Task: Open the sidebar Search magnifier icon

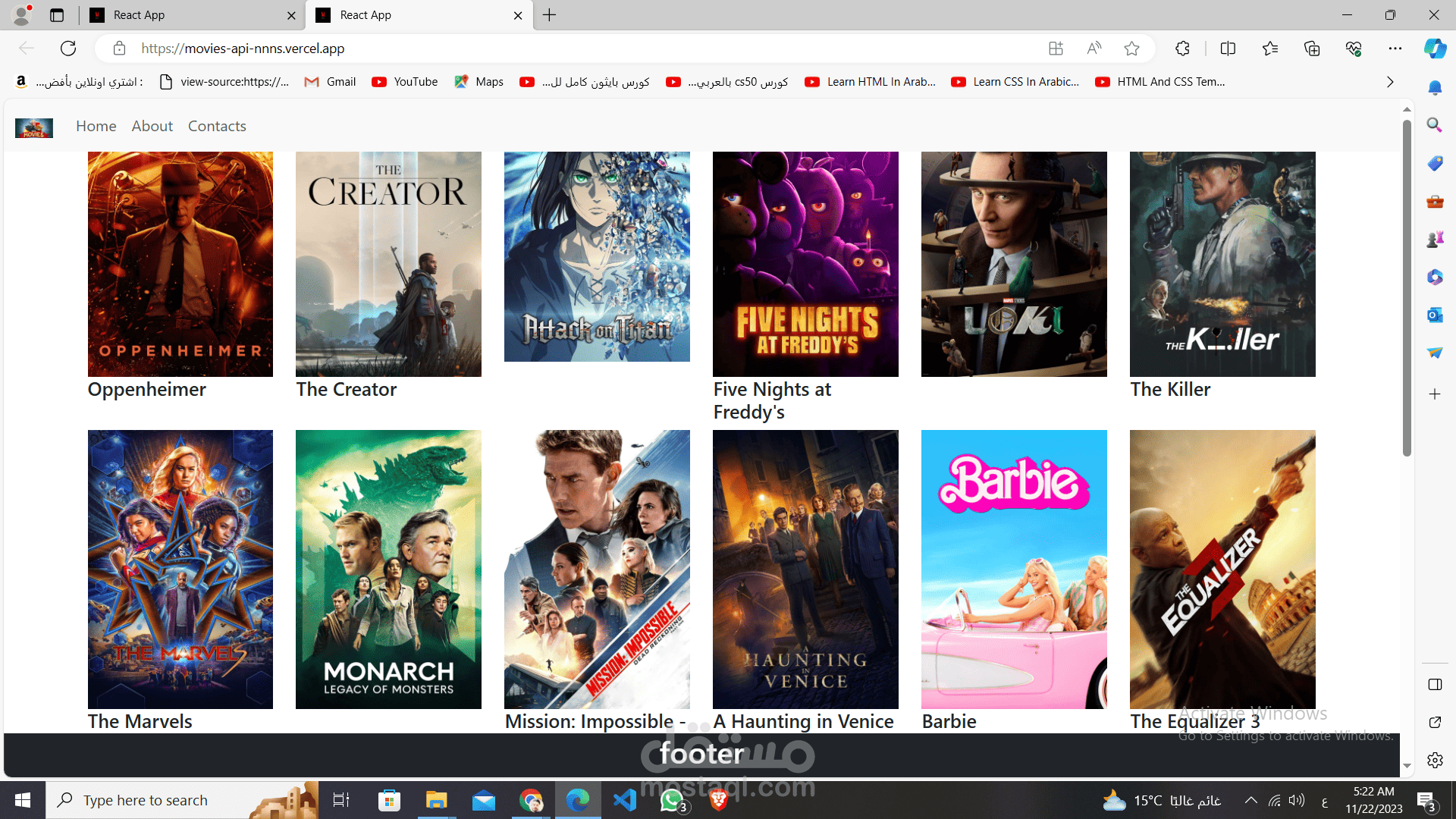Action: click(1434, 125)
